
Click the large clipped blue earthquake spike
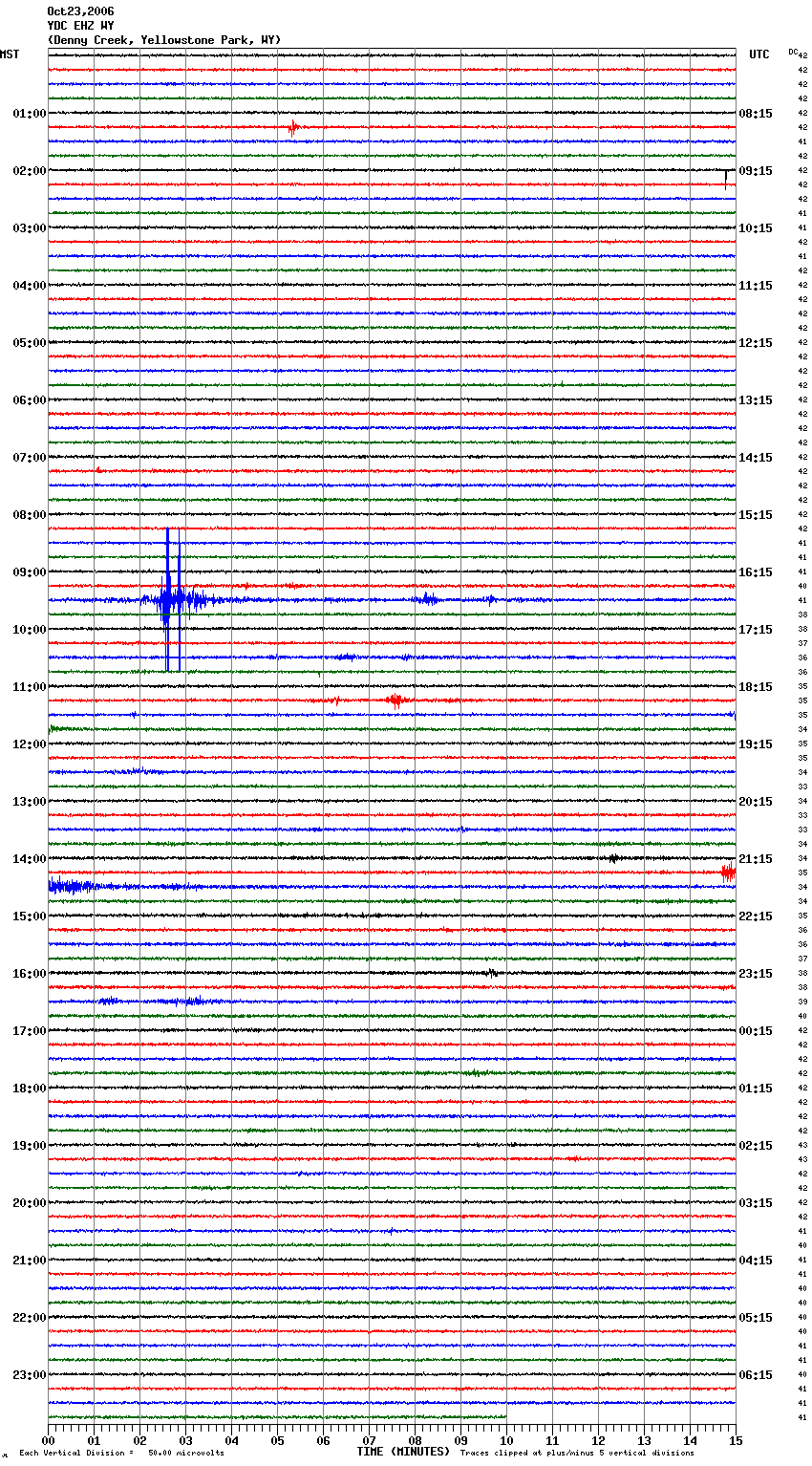click(172, 600)
